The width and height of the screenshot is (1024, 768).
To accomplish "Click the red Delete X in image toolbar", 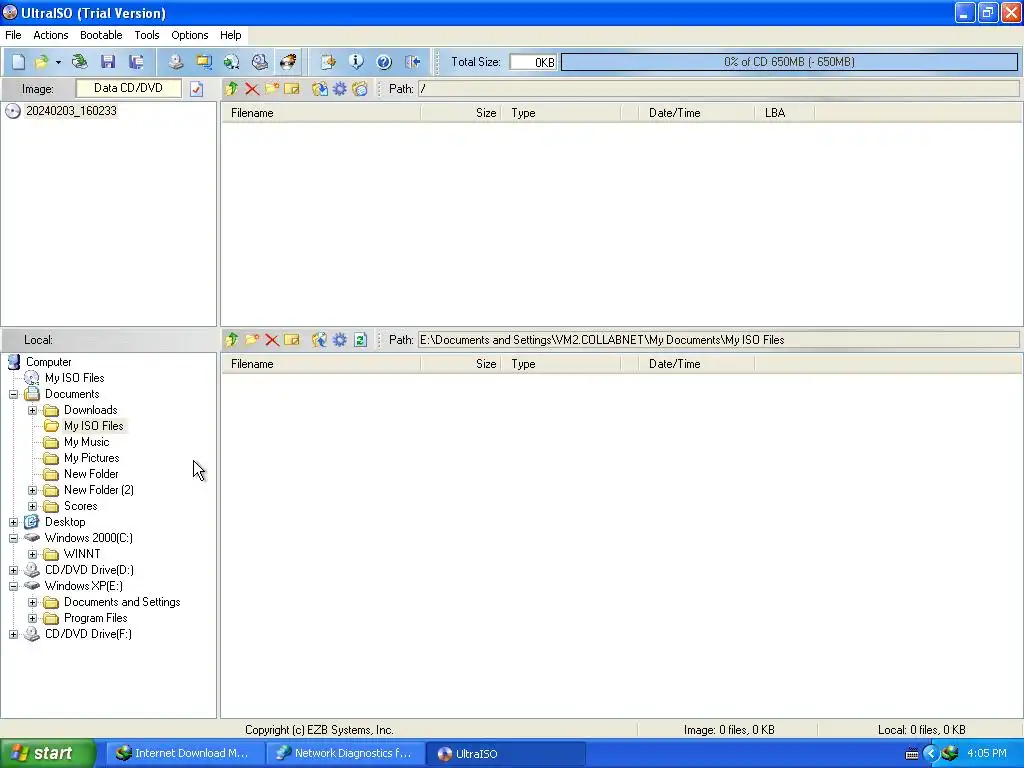I will pyautogui.click(x=251, y=89).
